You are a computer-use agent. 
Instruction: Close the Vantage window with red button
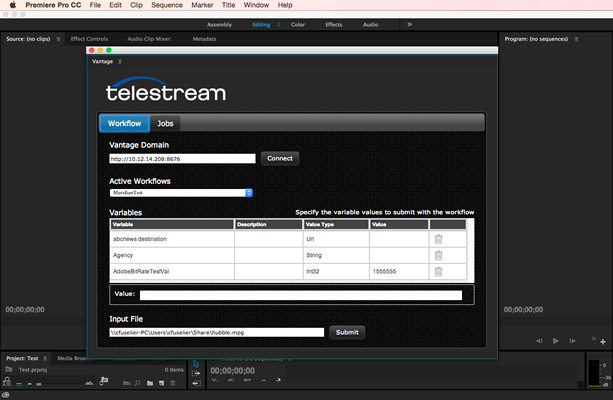91,50
